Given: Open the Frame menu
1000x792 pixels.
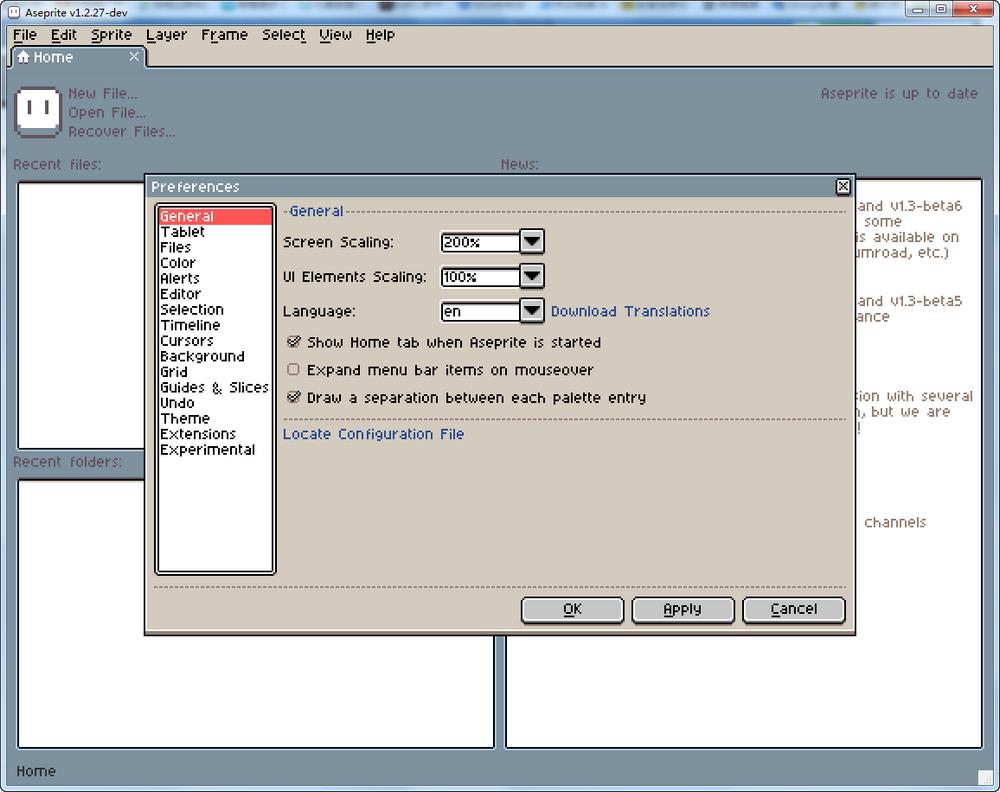Looking at the screenshot, I should pos(224,35).
